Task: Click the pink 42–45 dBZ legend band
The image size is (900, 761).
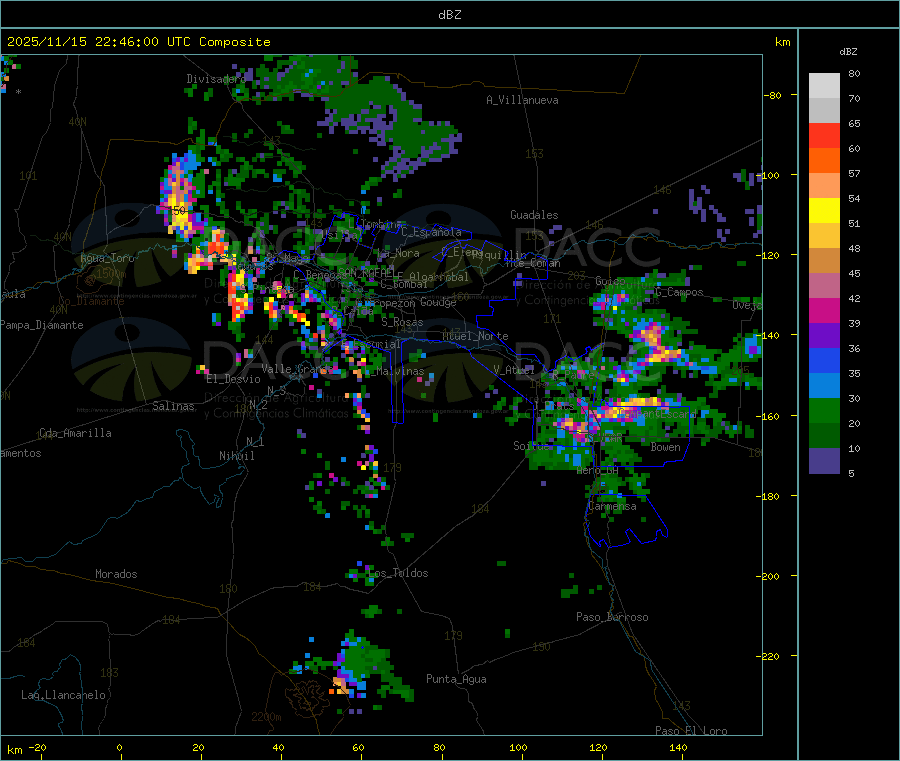Action: click(x=824, y=286)
